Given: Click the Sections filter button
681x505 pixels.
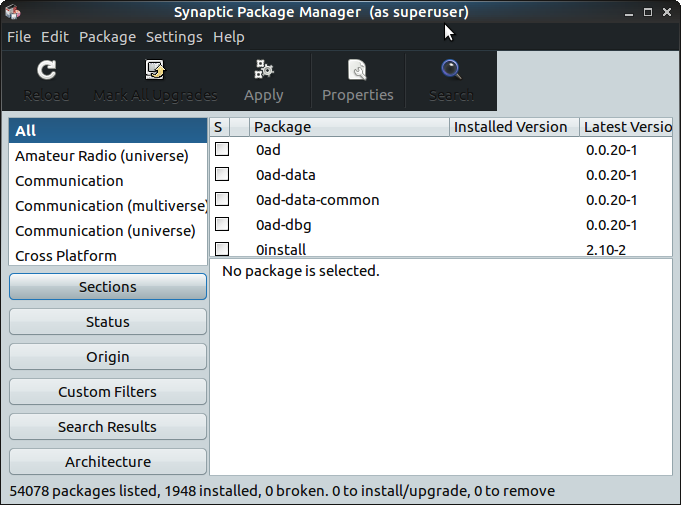Looking at the screenshot, I should [x=108, y=287].
